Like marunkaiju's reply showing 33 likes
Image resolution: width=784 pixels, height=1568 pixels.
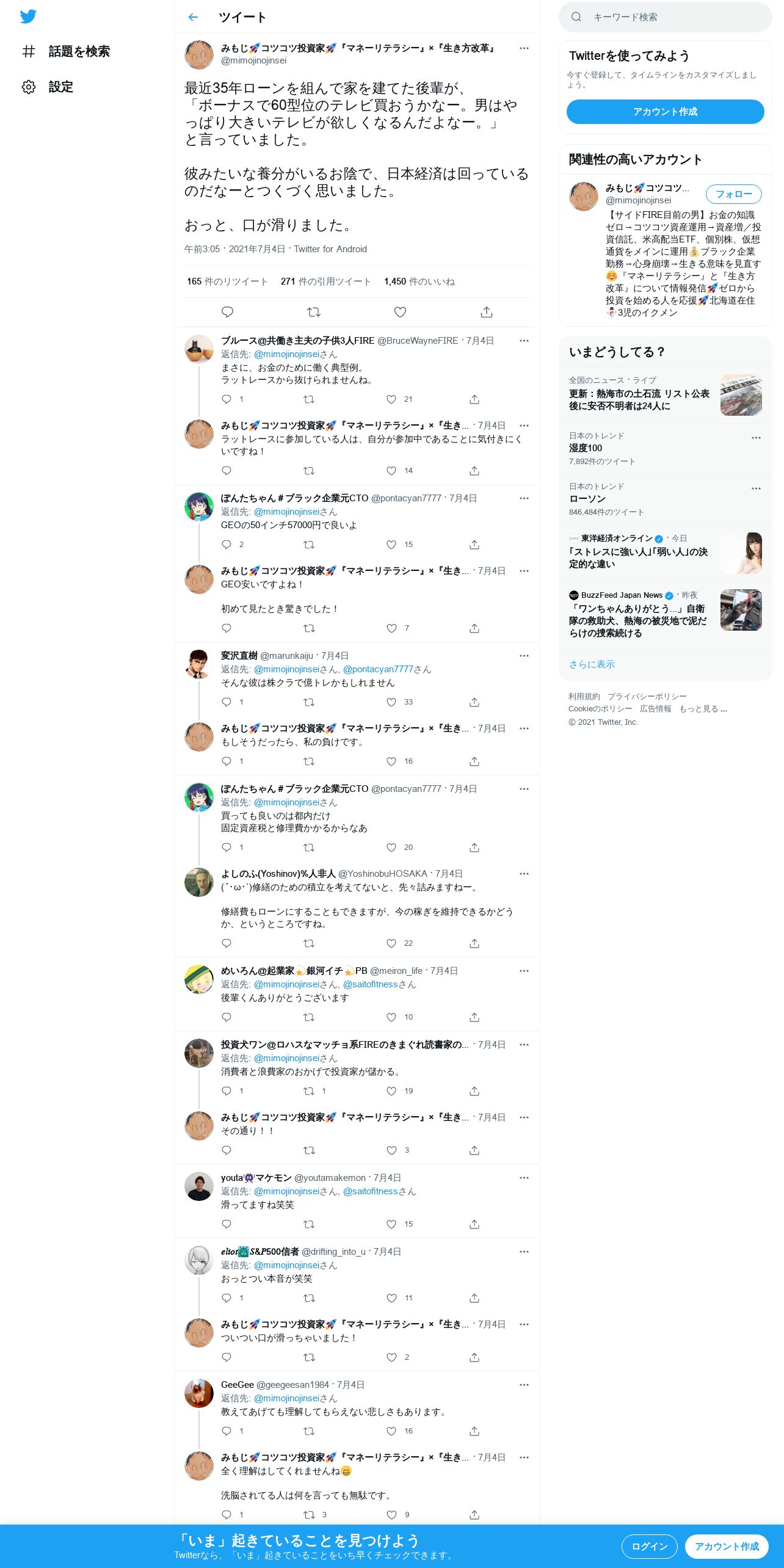pyautogui.click(x=391, y=702)
